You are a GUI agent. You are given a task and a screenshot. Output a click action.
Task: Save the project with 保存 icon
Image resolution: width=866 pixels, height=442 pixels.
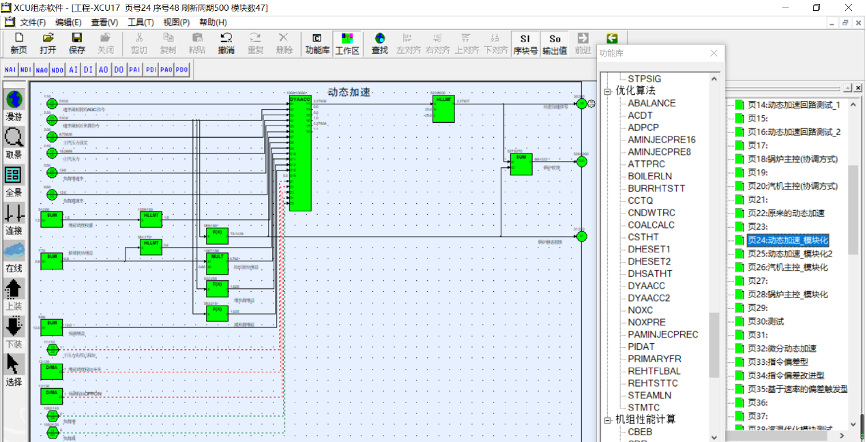[x=77, y=42]
